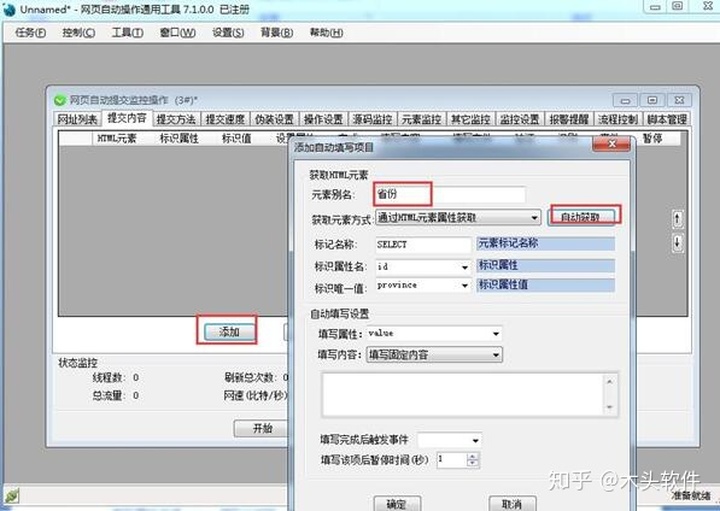
Task: Click up arrow of text area scrollbar
Action: (x=610, y=382)
